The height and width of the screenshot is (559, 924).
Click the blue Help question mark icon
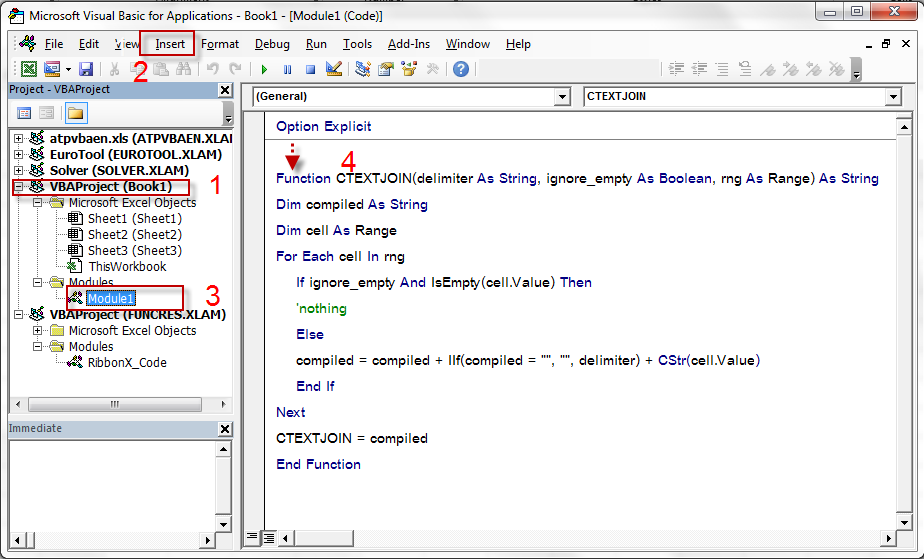point(461,69)
